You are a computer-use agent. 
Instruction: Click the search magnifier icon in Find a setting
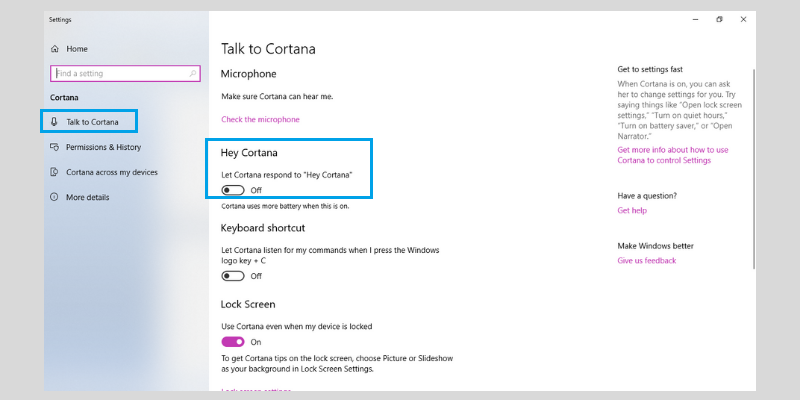tap(193, 73)
